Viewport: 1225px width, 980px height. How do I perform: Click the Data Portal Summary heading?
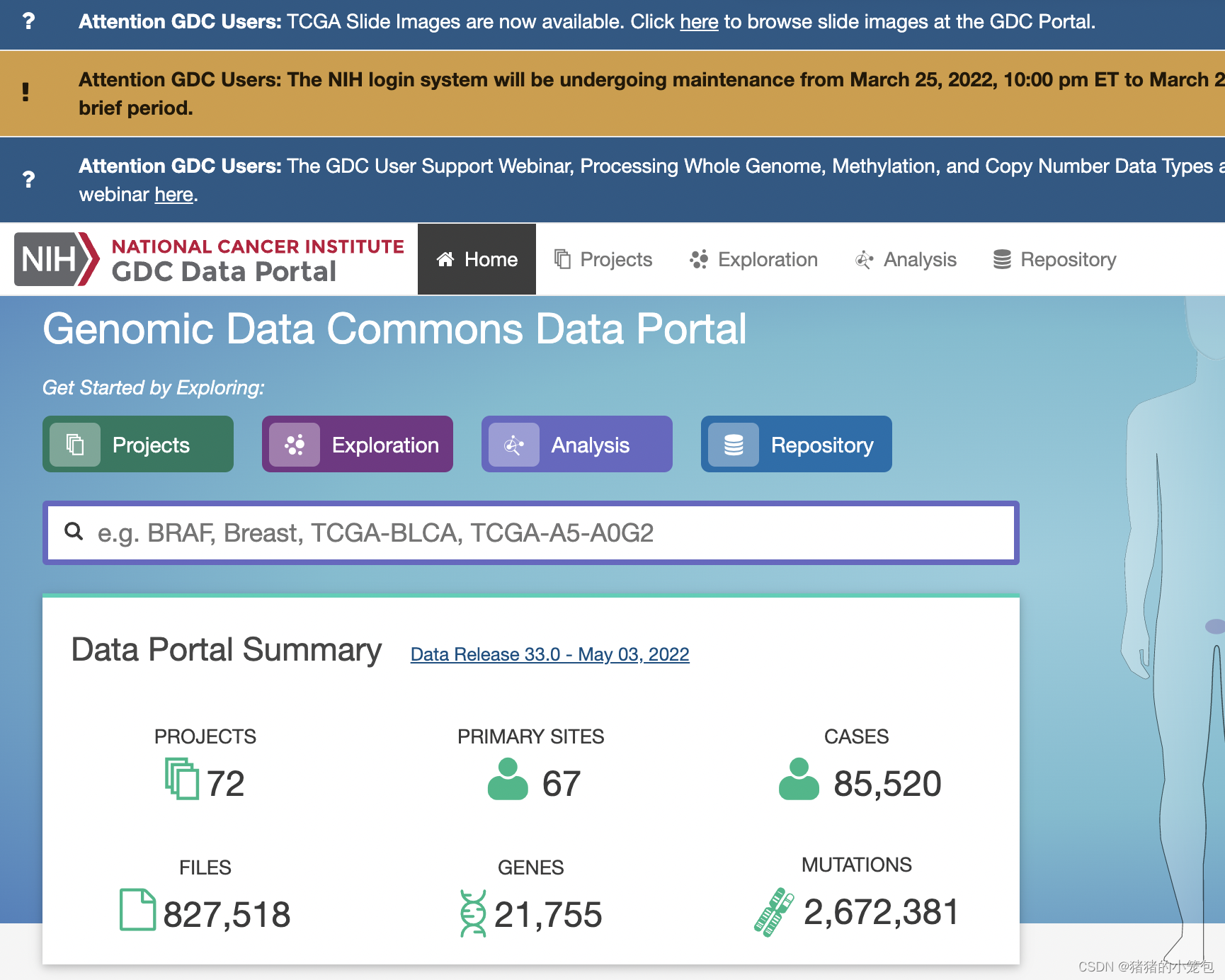pyautogui.click(x=227, y=650)
